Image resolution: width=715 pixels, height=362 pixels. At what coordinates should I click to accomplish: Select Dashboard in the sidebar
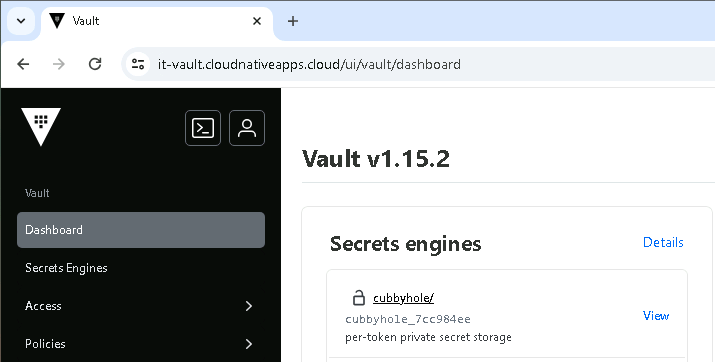tap(141, 230)
